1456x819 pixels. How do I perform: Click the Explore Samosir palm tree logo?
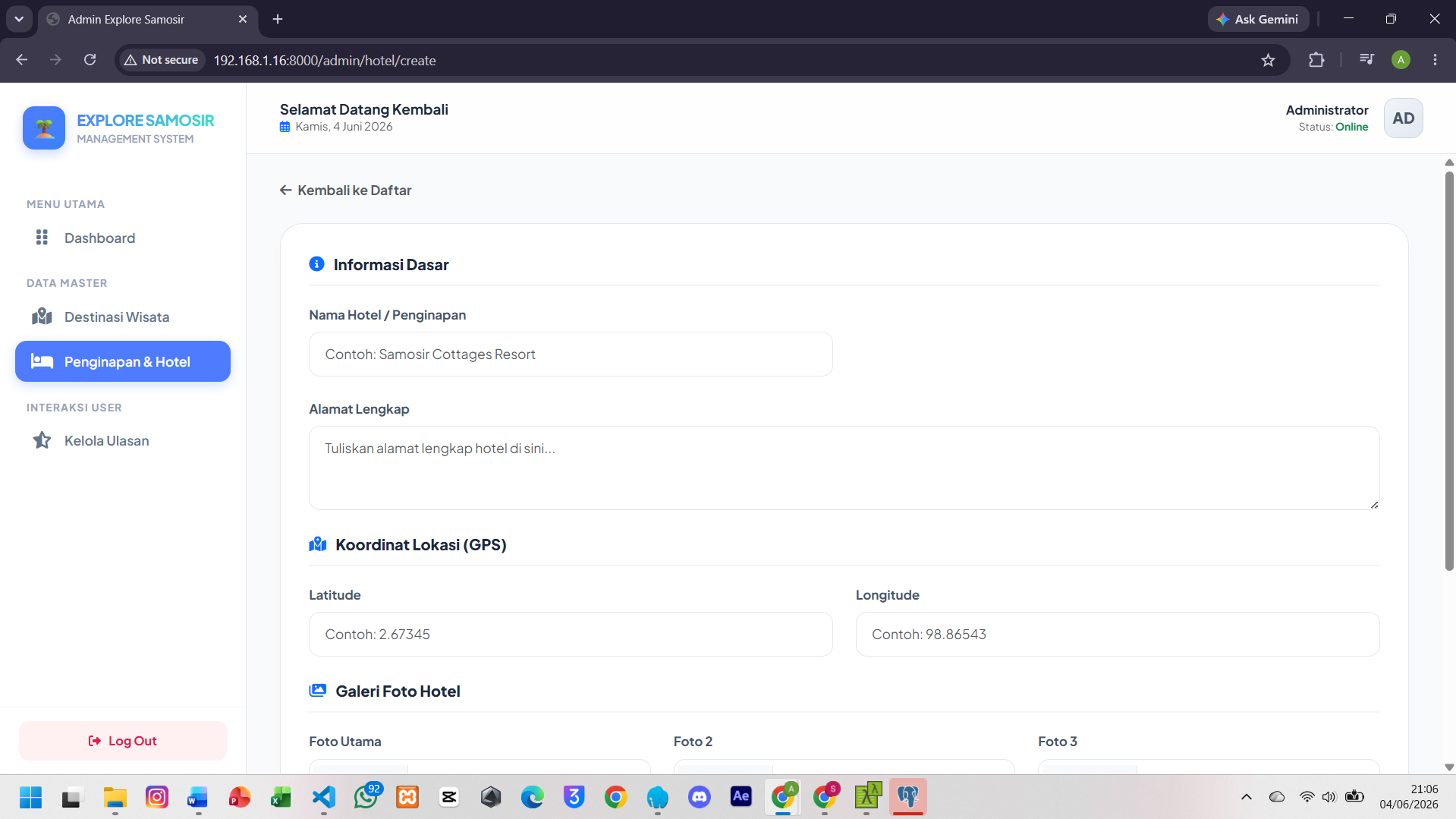point(44,128)
